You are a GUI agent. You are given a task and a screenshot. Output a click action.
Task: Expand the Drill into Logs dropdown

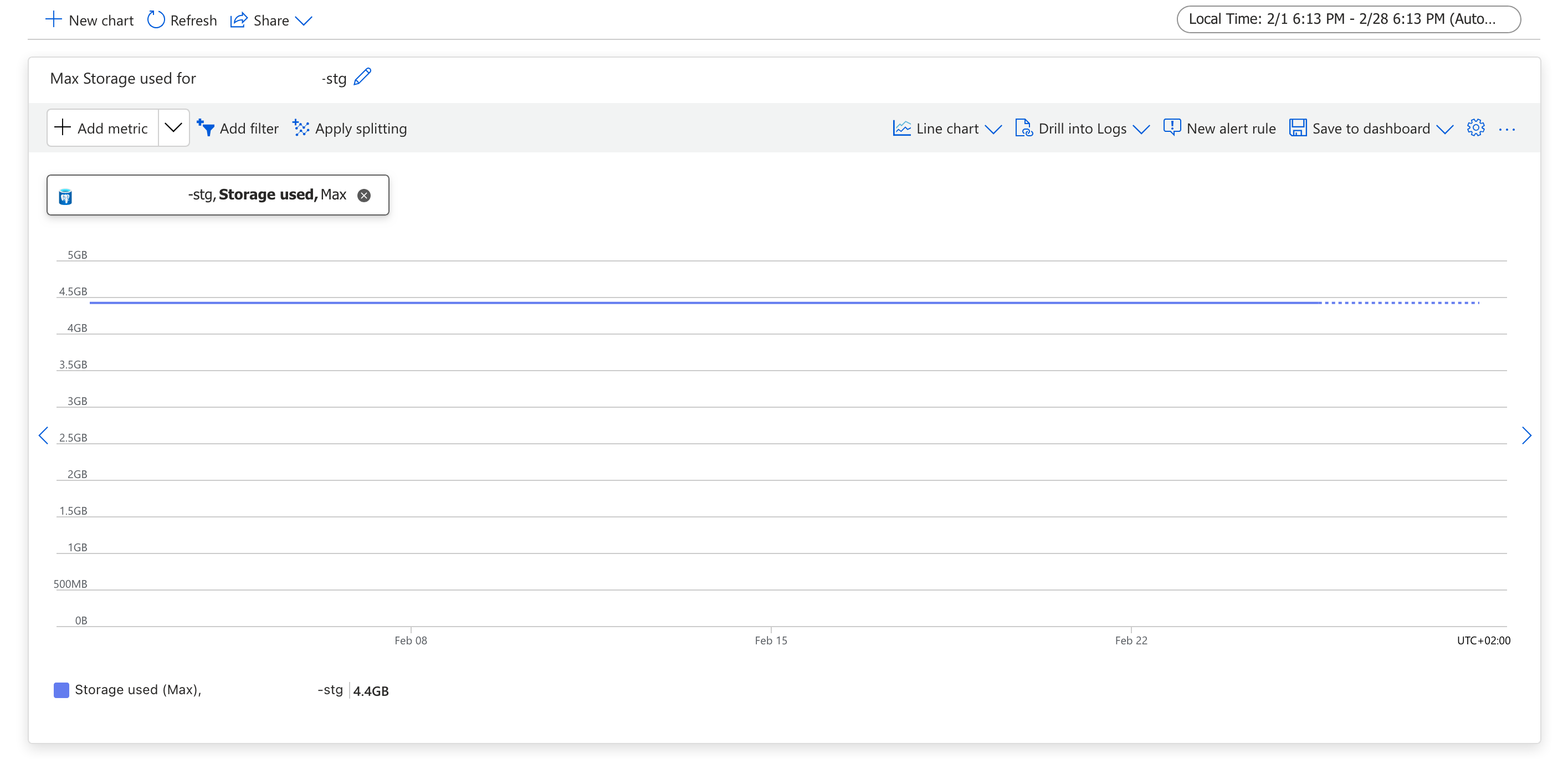click(1082, 129)
